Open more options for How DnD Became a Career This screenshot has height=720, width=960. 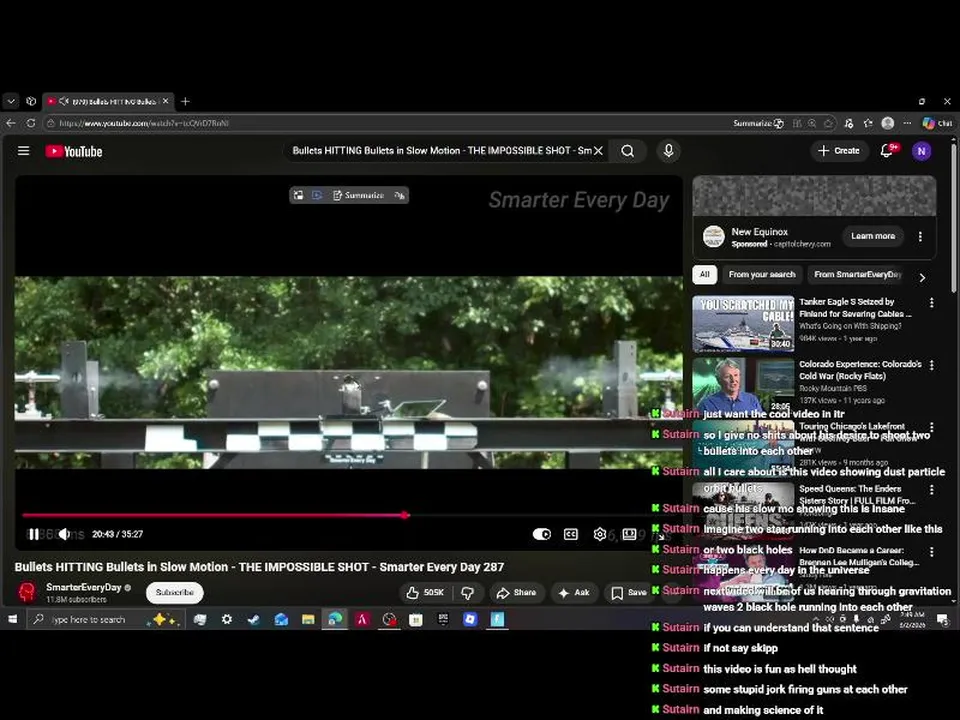(931, 552)
